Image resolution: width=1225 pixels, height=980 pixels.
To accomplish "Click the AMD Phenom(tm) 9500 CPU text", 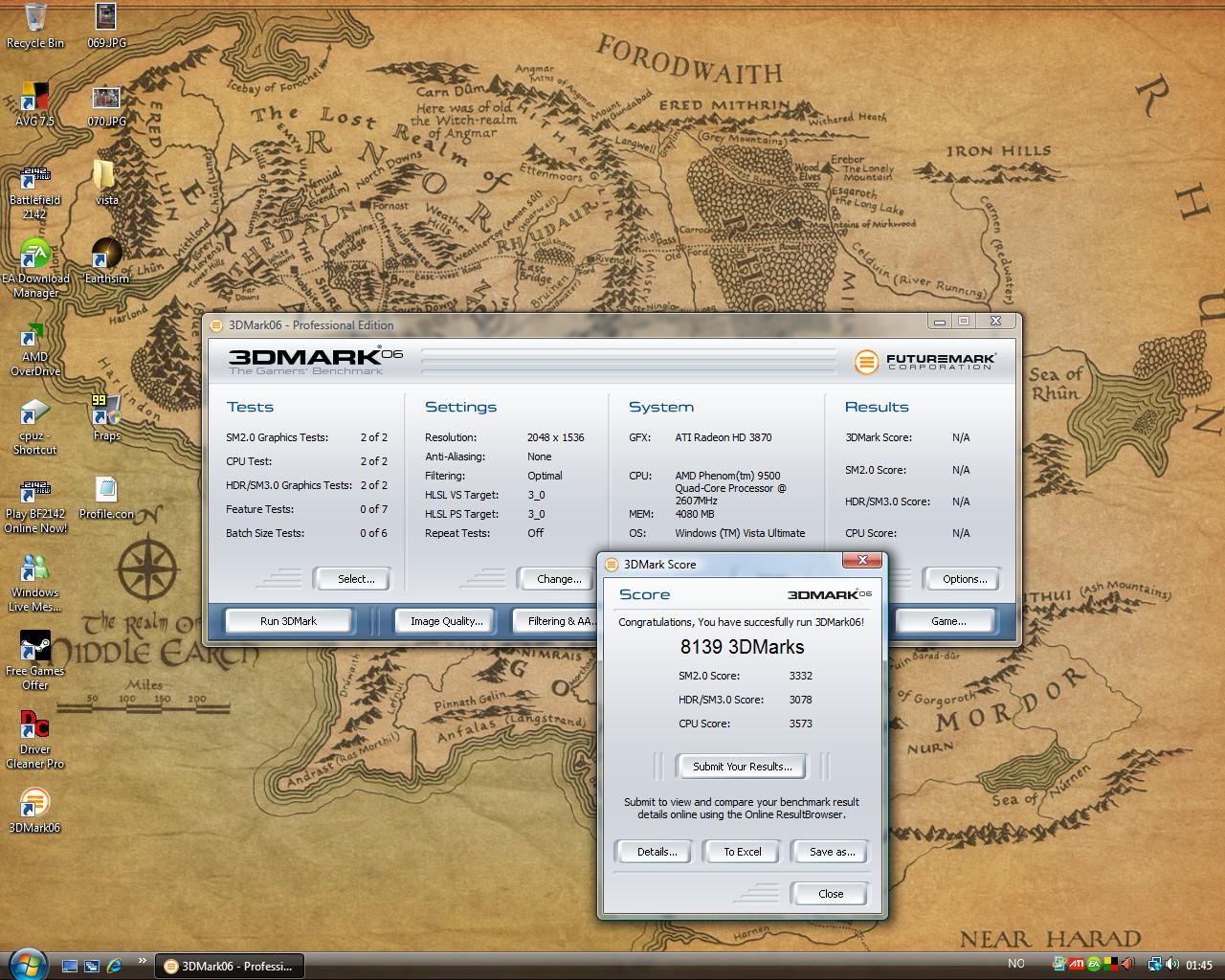I will (x=730, y=488).
